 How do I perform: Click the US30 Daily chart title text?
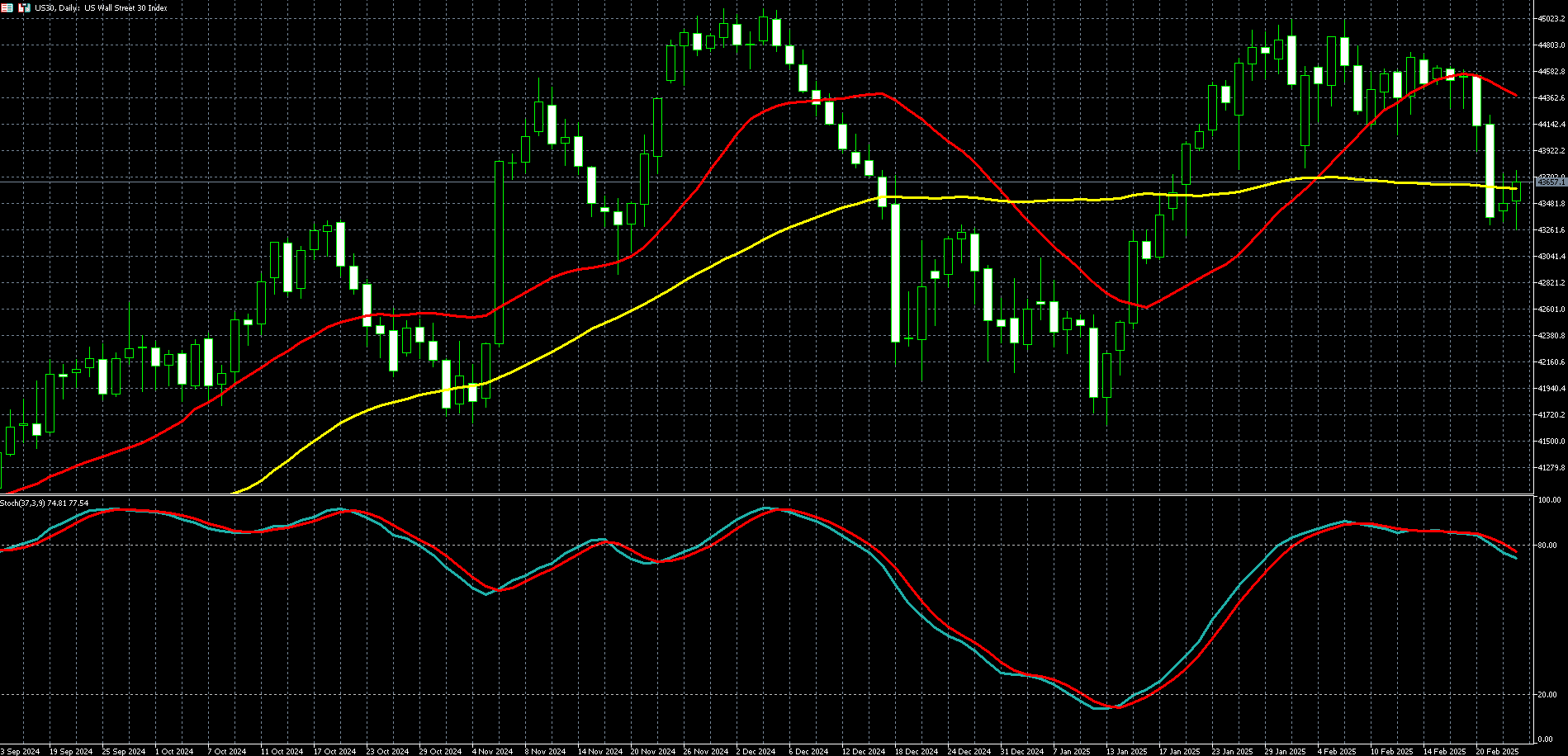coord(101,8)
